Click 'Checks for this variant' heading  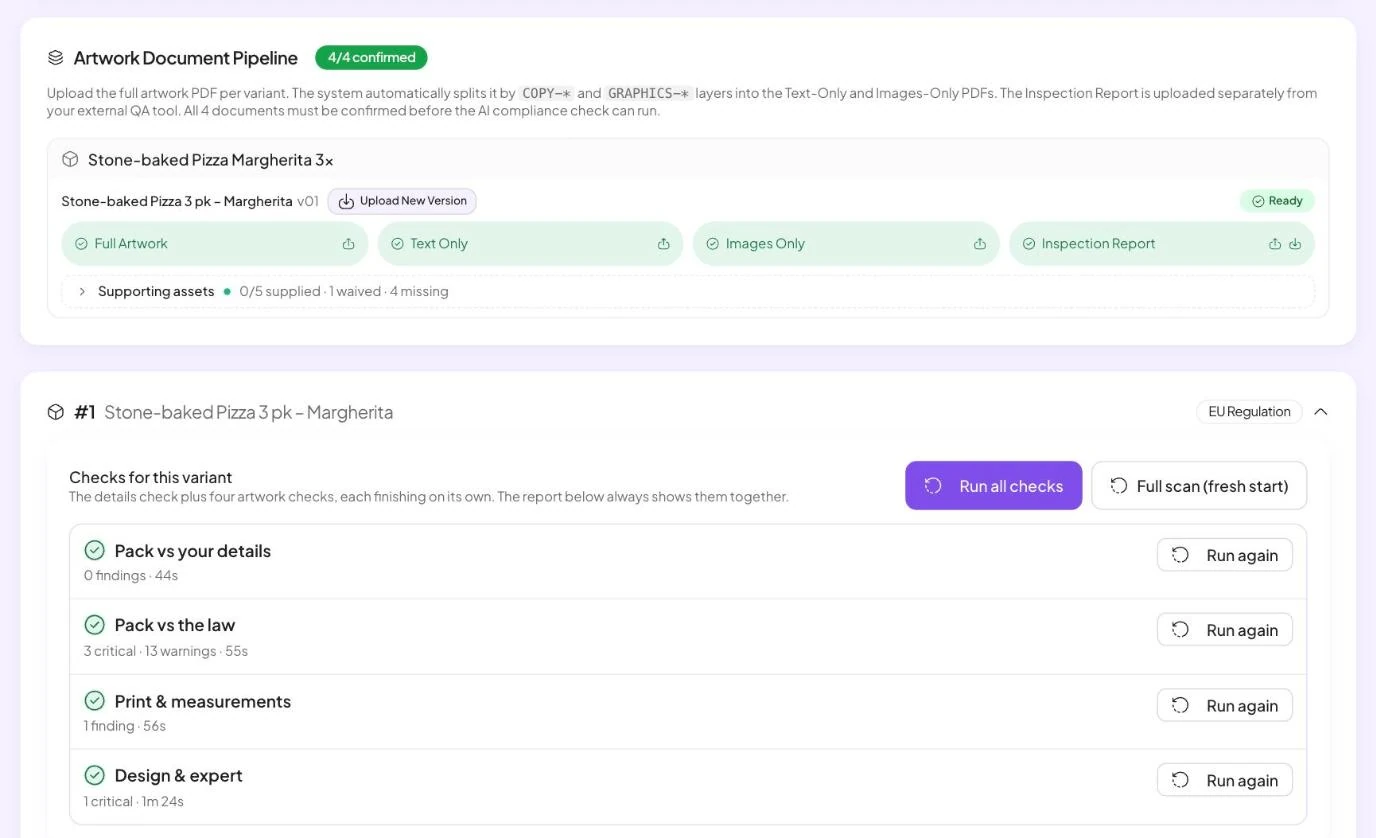pos(151,478)
